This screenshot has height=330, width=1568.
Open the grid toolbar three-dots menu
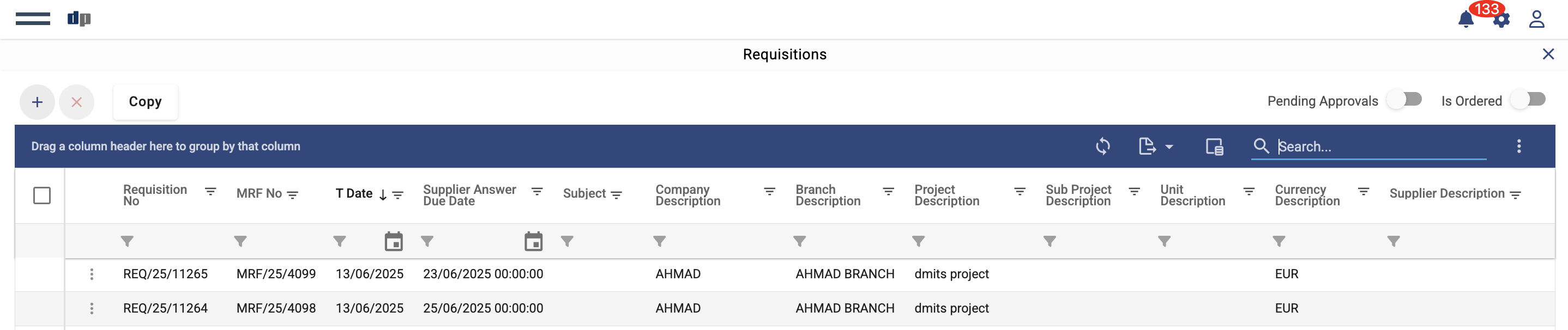coord(1519,146)
